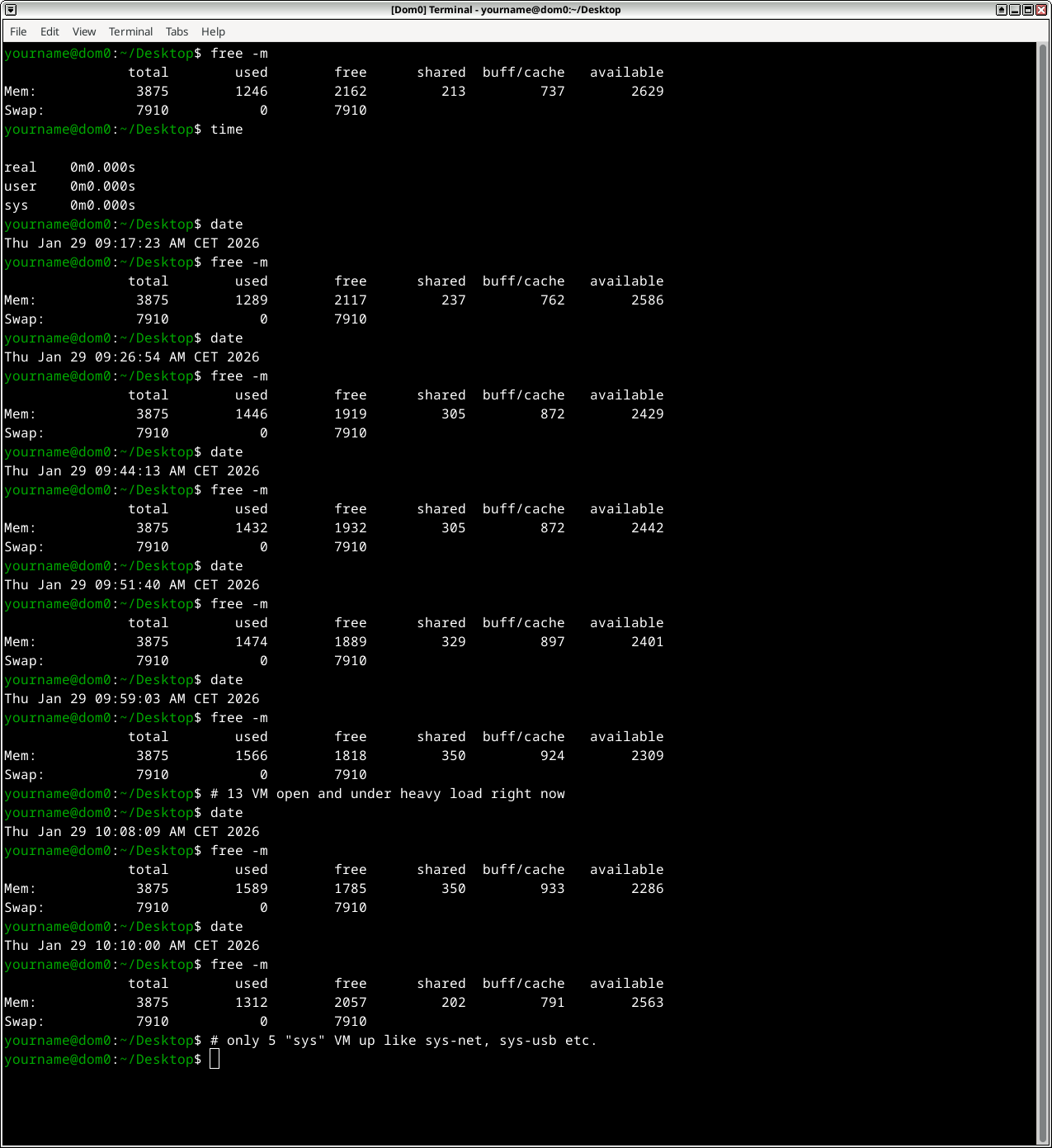Click the "only 5 sys VM" comment line

(x=403, y=1041)
